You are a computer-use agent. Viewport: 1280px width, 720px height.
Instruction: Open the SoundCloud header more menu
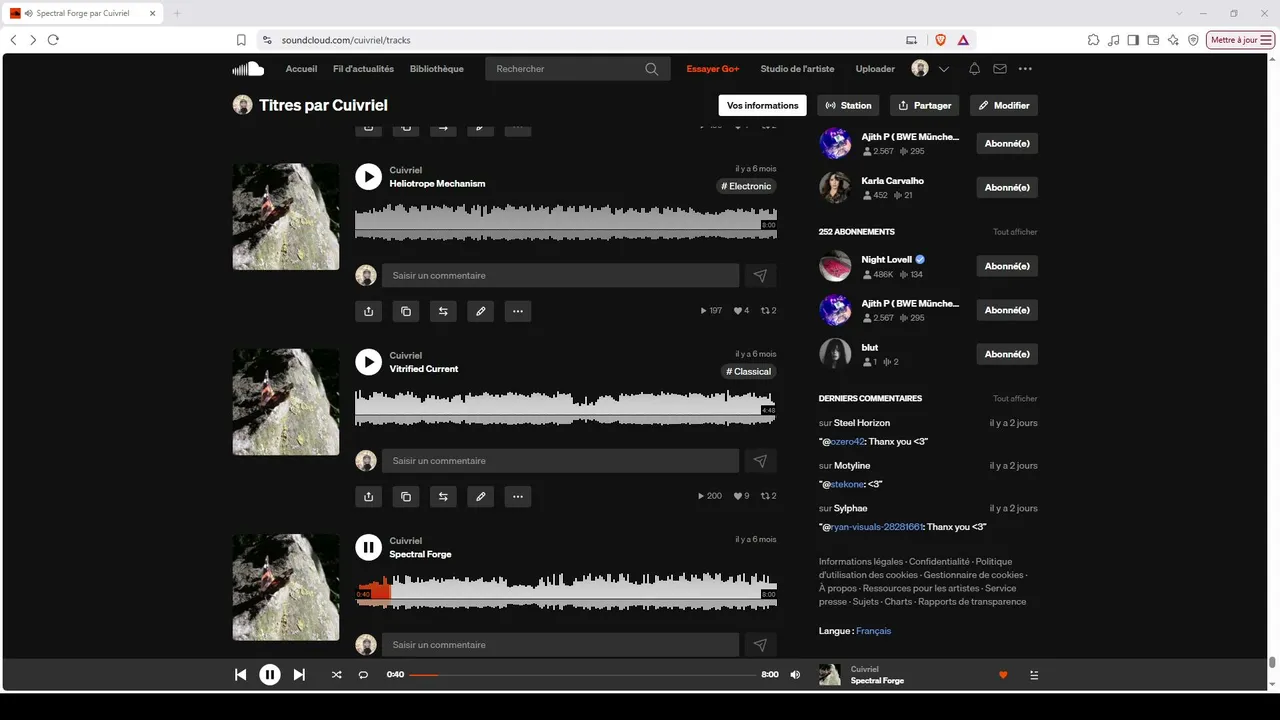pyautogui.click(x=1025, y=69)
